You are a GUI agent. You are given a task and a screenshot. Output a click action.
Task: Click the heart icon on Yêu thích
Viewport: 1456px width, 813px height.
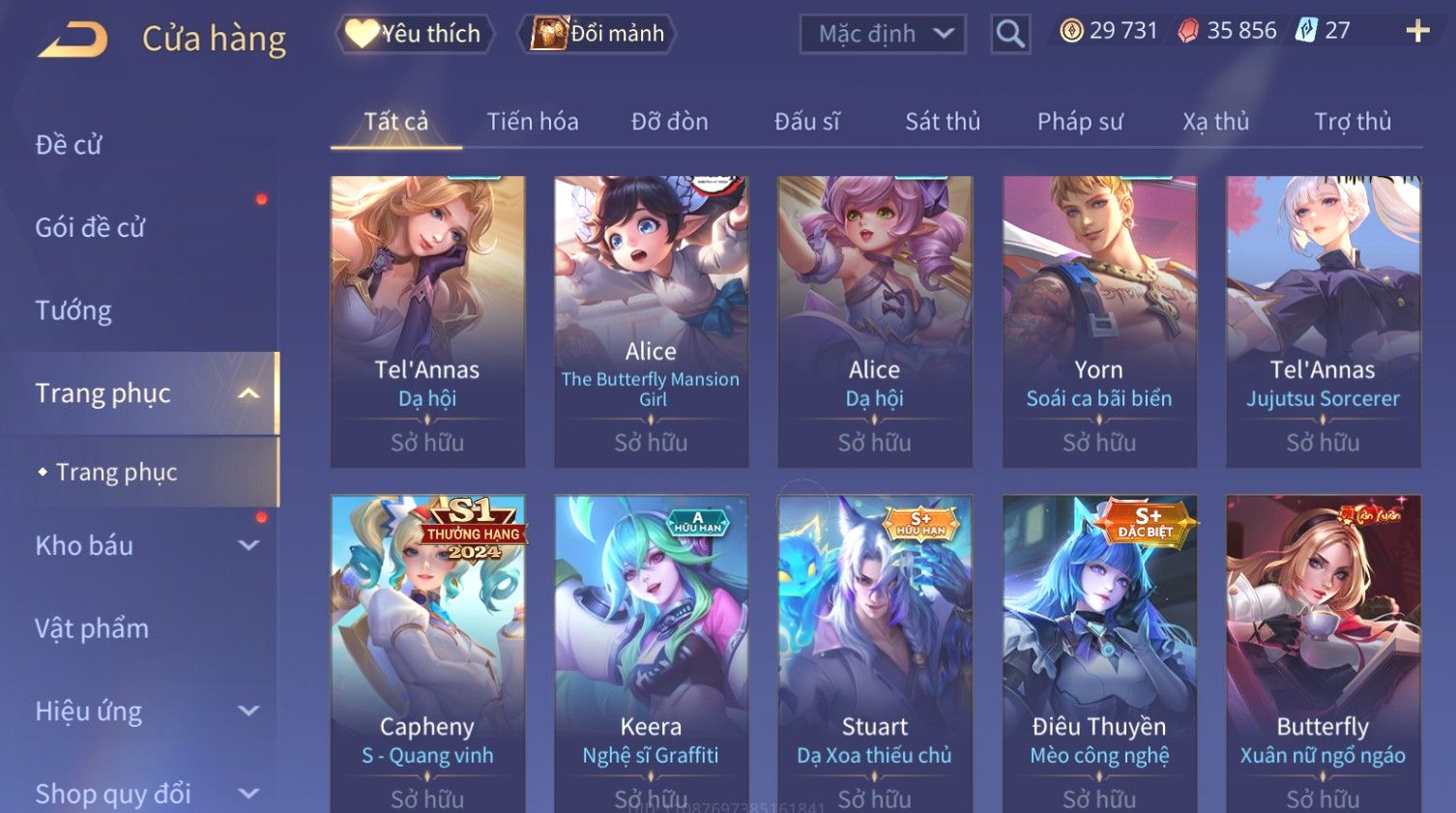pos(362,34)
